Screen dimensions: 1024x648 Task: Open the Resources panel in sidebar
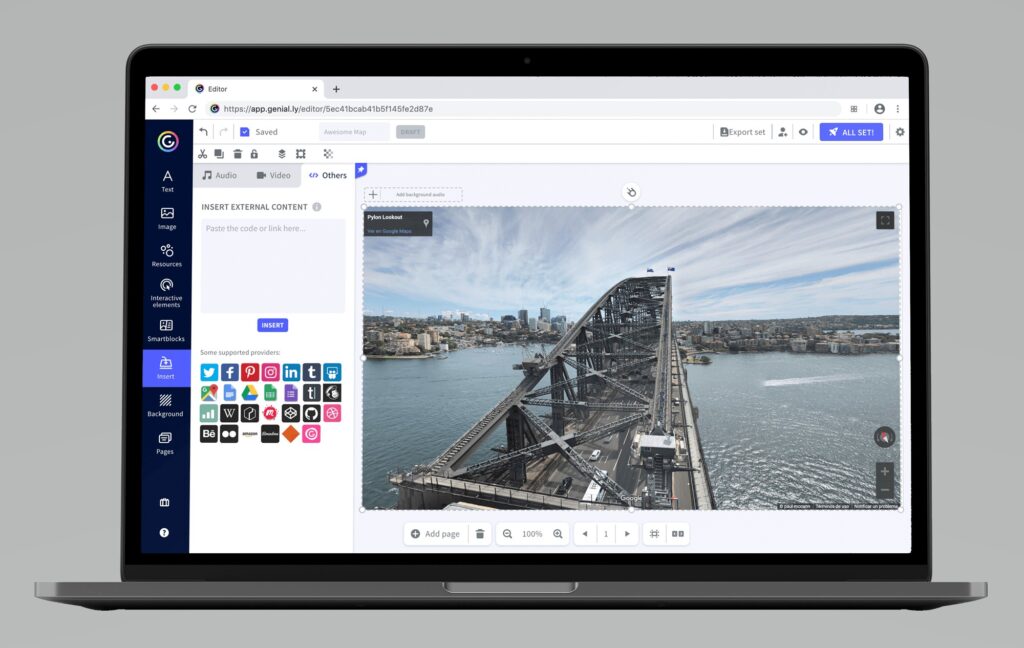coord(166,255)
